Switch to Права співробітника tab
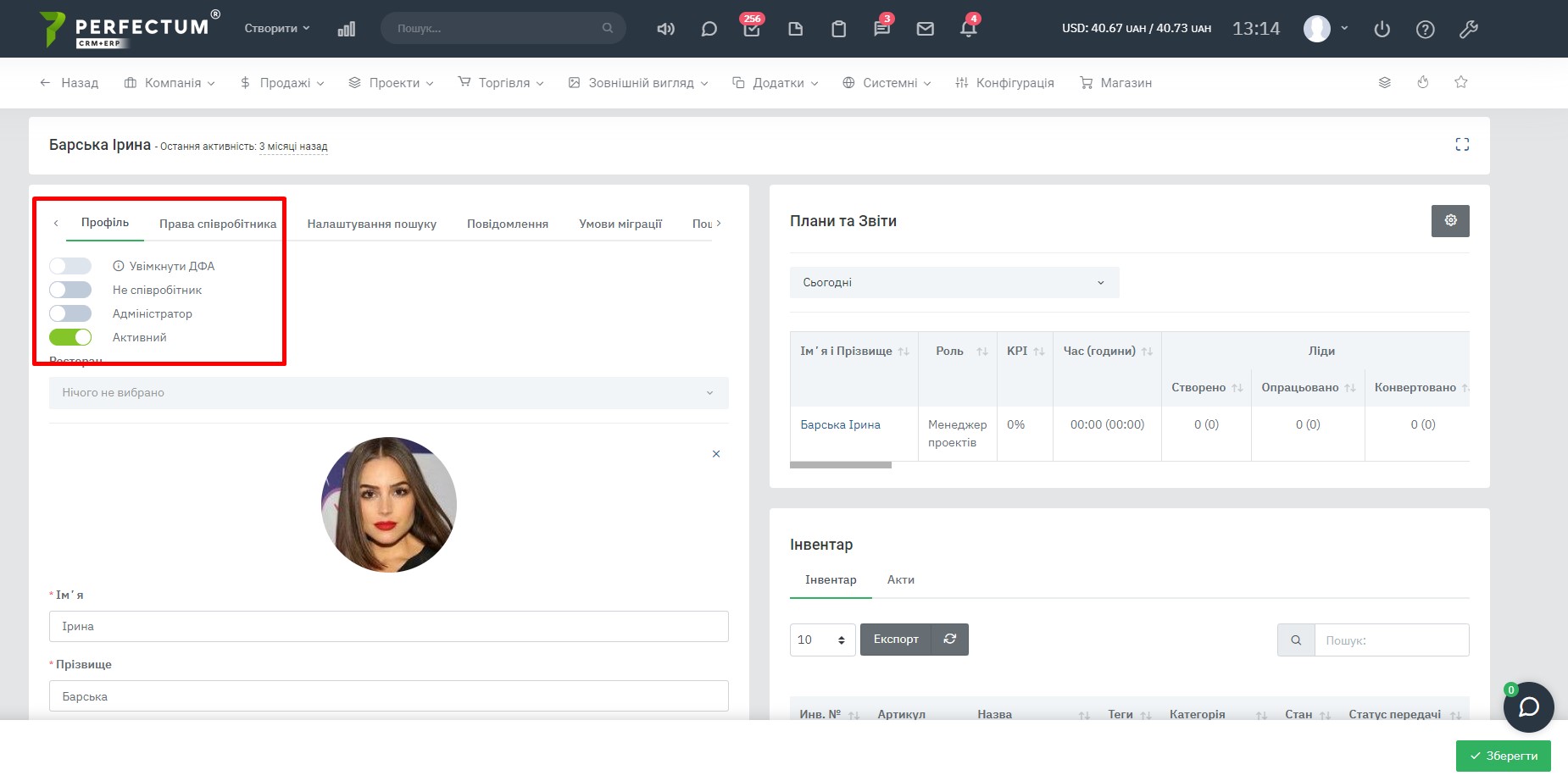Viewport: 1568px width, 781px height. 218,224
